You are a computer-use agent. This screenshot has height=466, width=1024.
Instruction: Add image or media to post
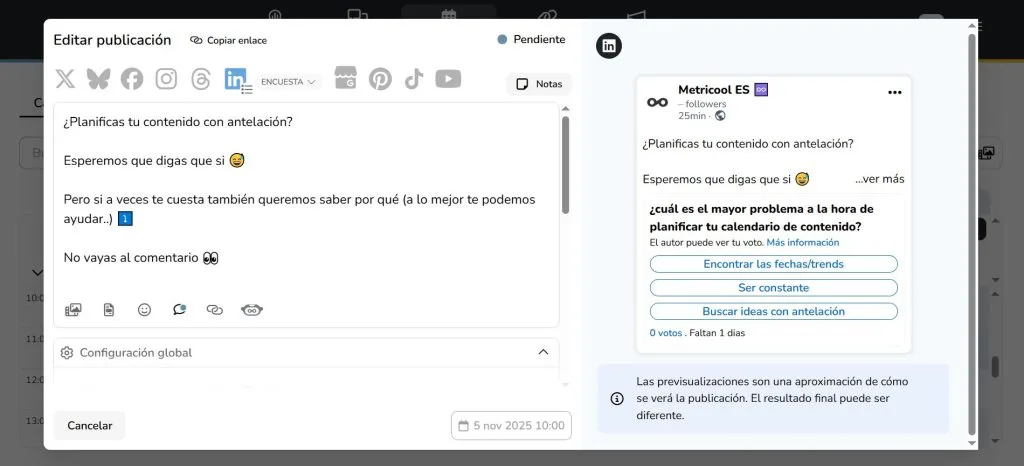[73, 310]
